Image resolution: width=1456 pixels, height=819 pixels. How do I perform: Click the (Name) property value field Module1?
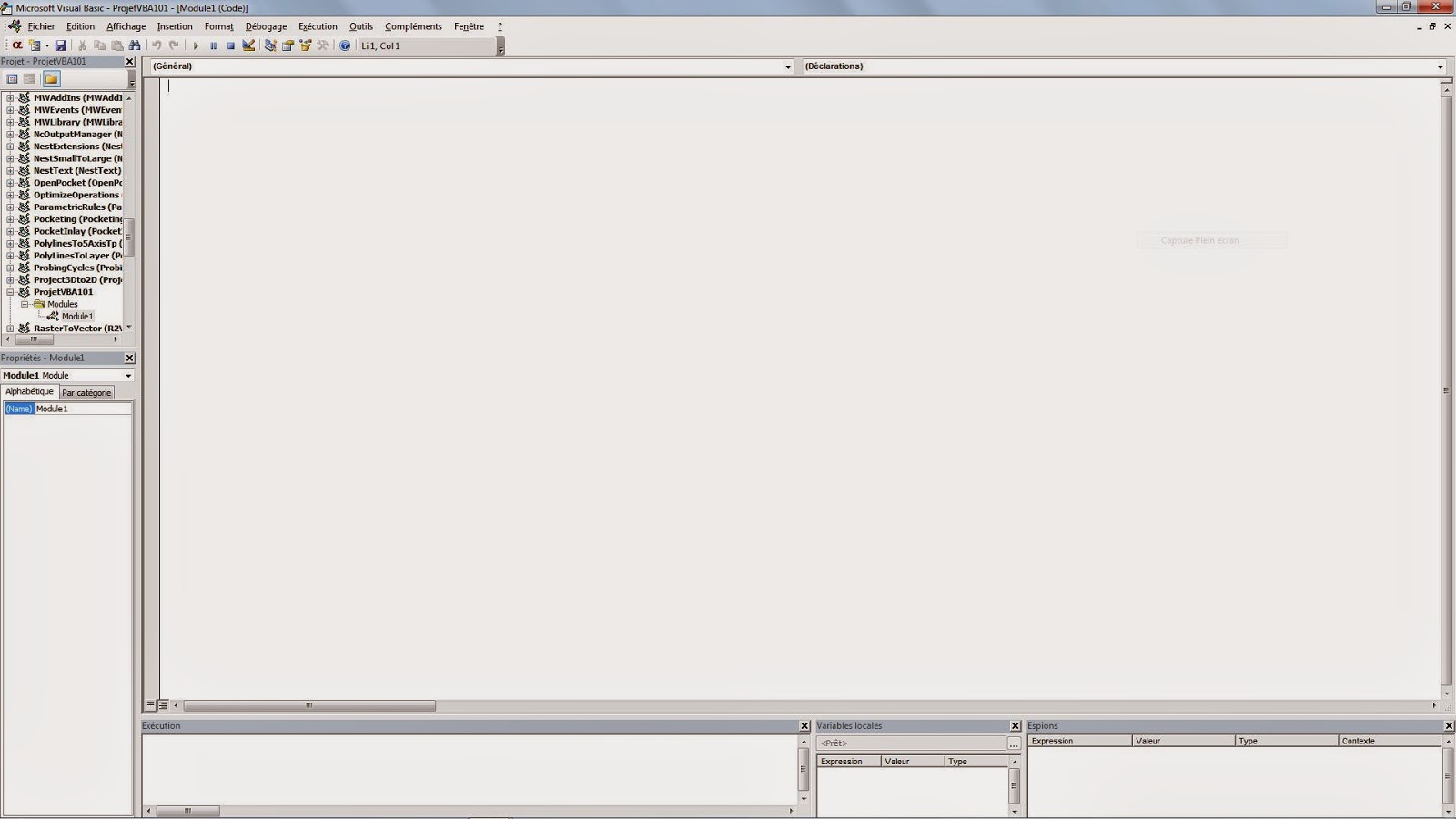coord(83,409)
